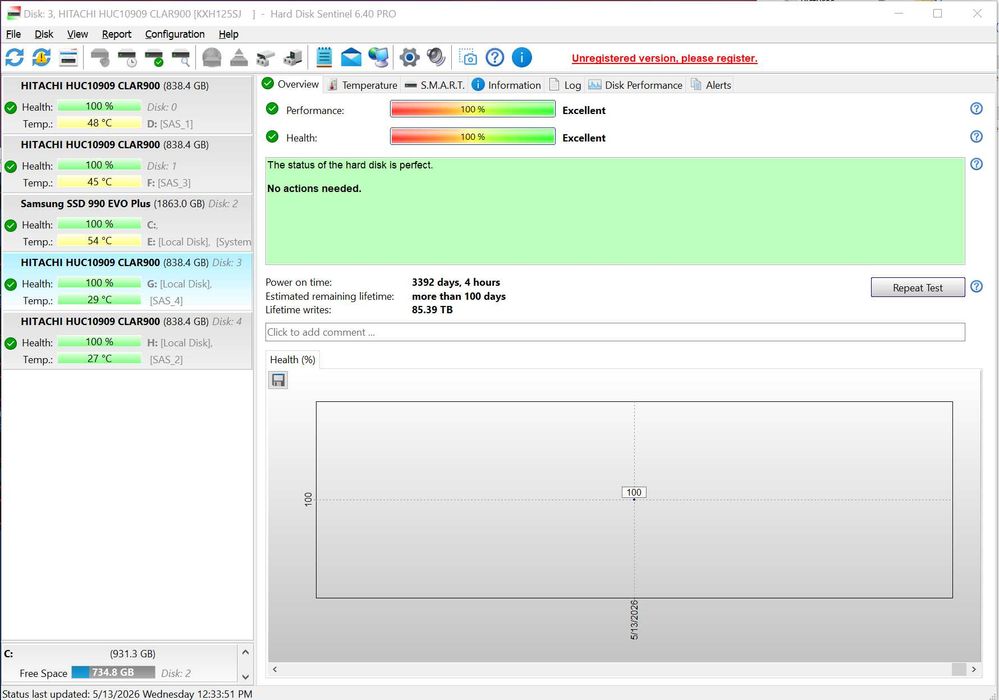
Task: Click the stacked blocks disk toolbar icon
Action: click(x=293, y=57)
